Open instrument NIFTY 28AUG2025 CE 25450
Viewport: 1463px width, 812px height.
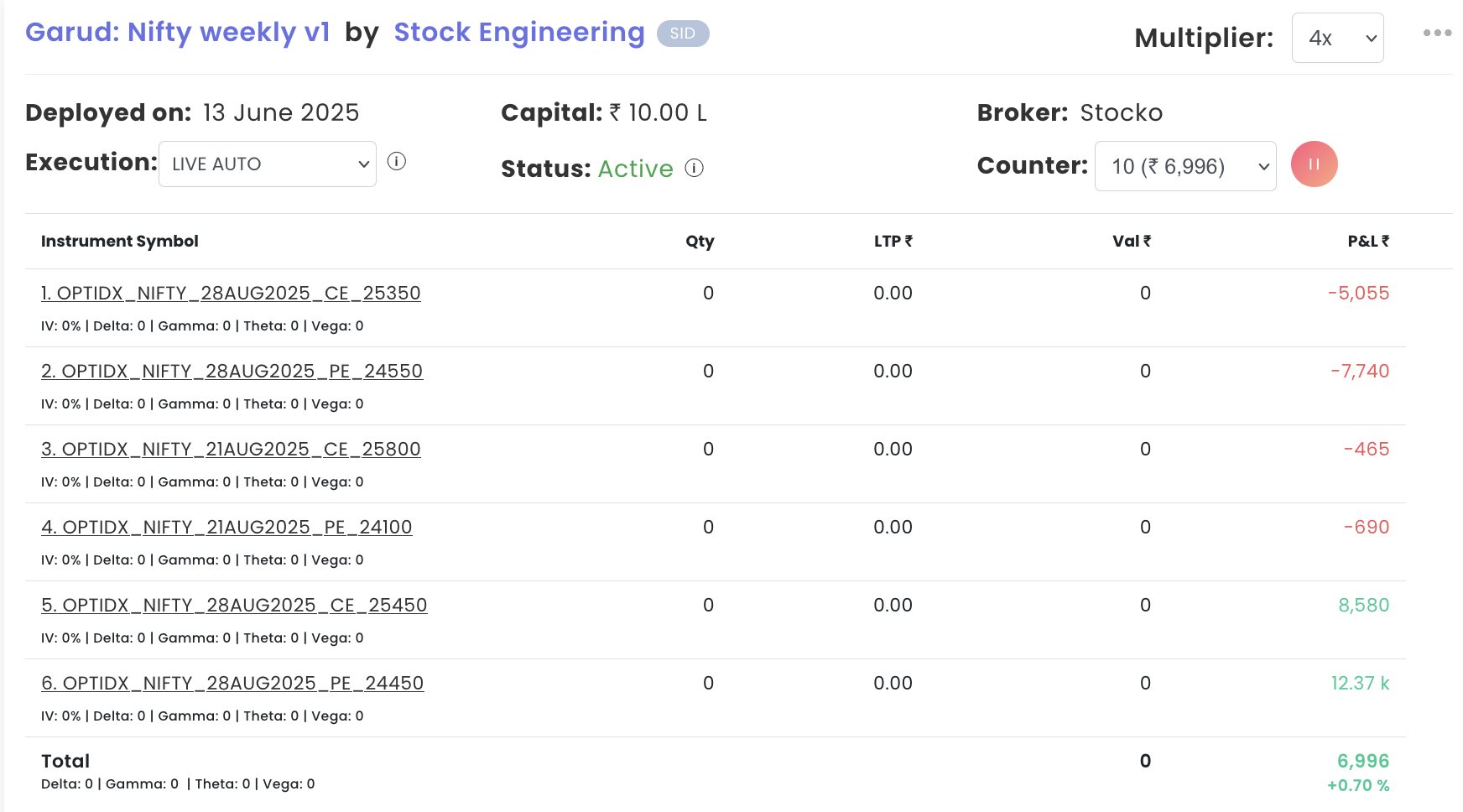tap(234, 606)
